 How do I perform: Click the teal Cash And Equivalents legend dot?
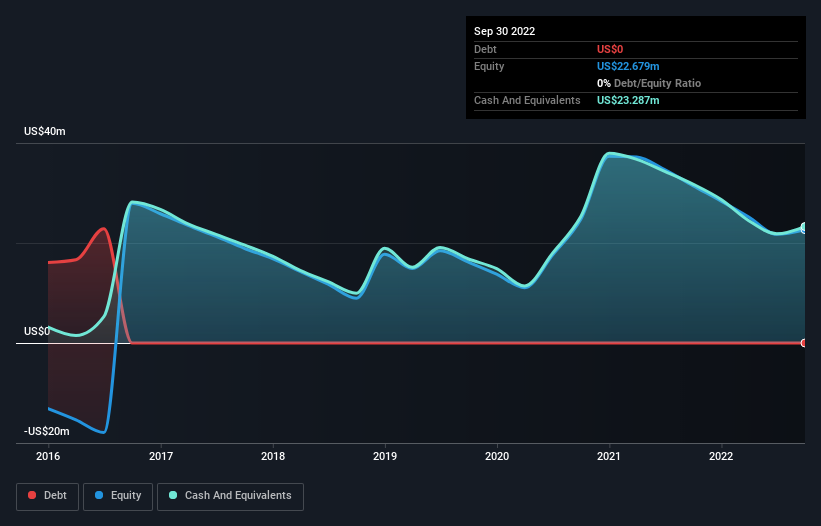(173, 495)
